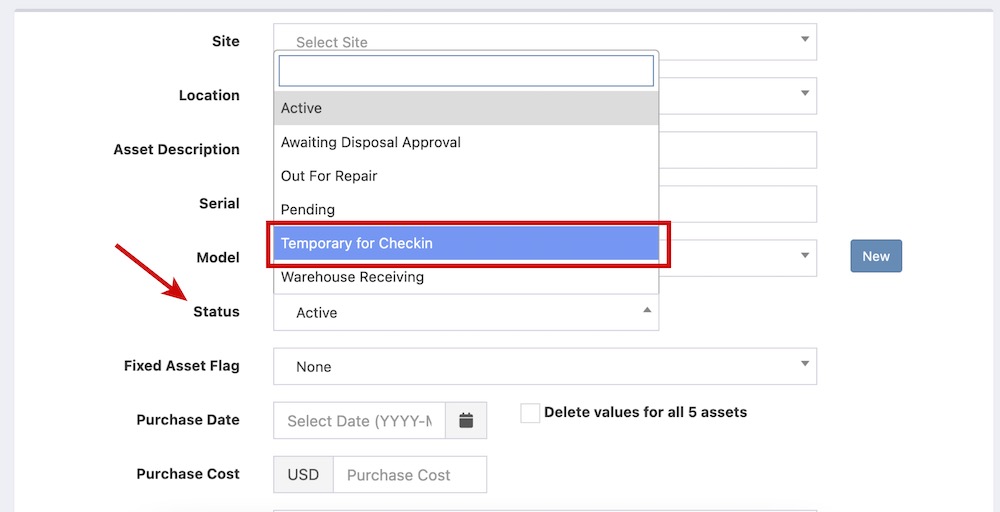Image resolution: width=1000 pixels, height=512 pixels.
Task: Open the Location dropdown arrow
Action: click(x=804, y=94)
